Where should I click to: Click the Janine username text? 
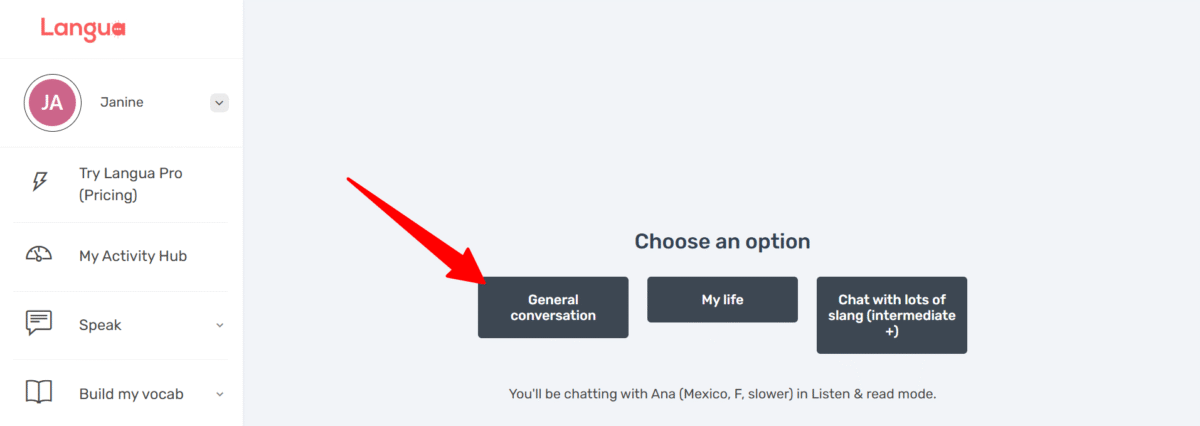pyautogui.click(x=122, y=102)
